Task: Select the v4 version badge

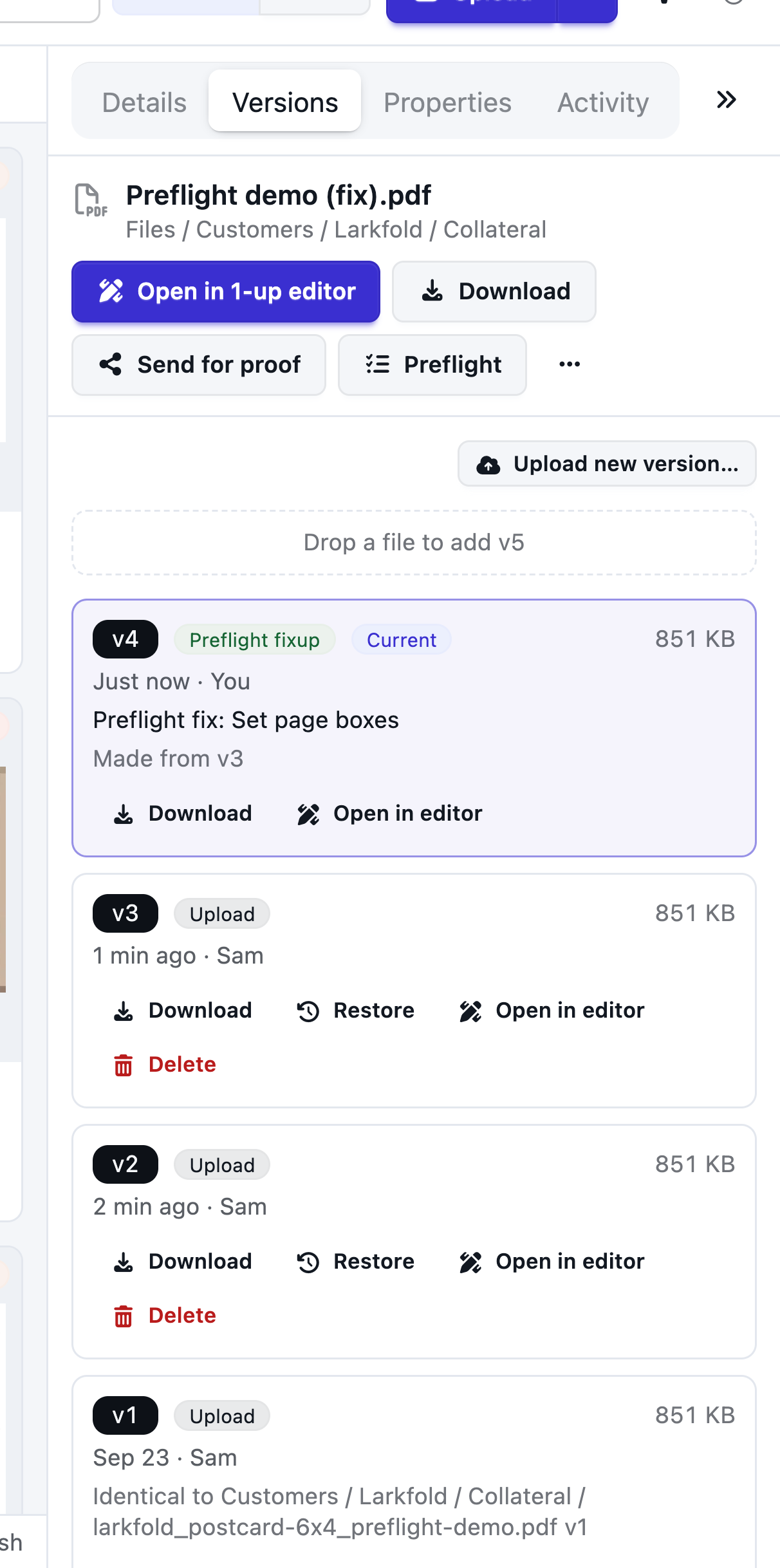Action: pyautogui.click(x=125, y=639)
